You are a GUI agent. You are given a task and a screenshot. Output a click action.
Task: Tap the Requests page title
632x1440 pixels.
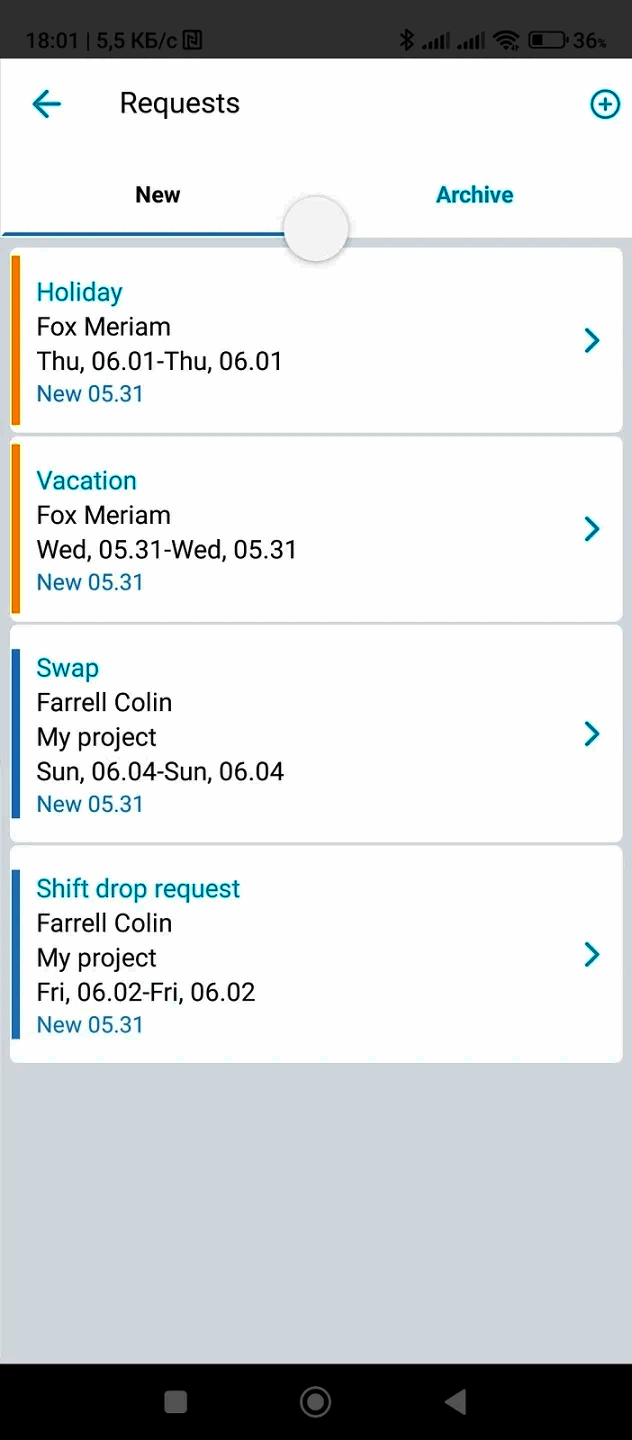pyautogui.click(x=180, y=104)
